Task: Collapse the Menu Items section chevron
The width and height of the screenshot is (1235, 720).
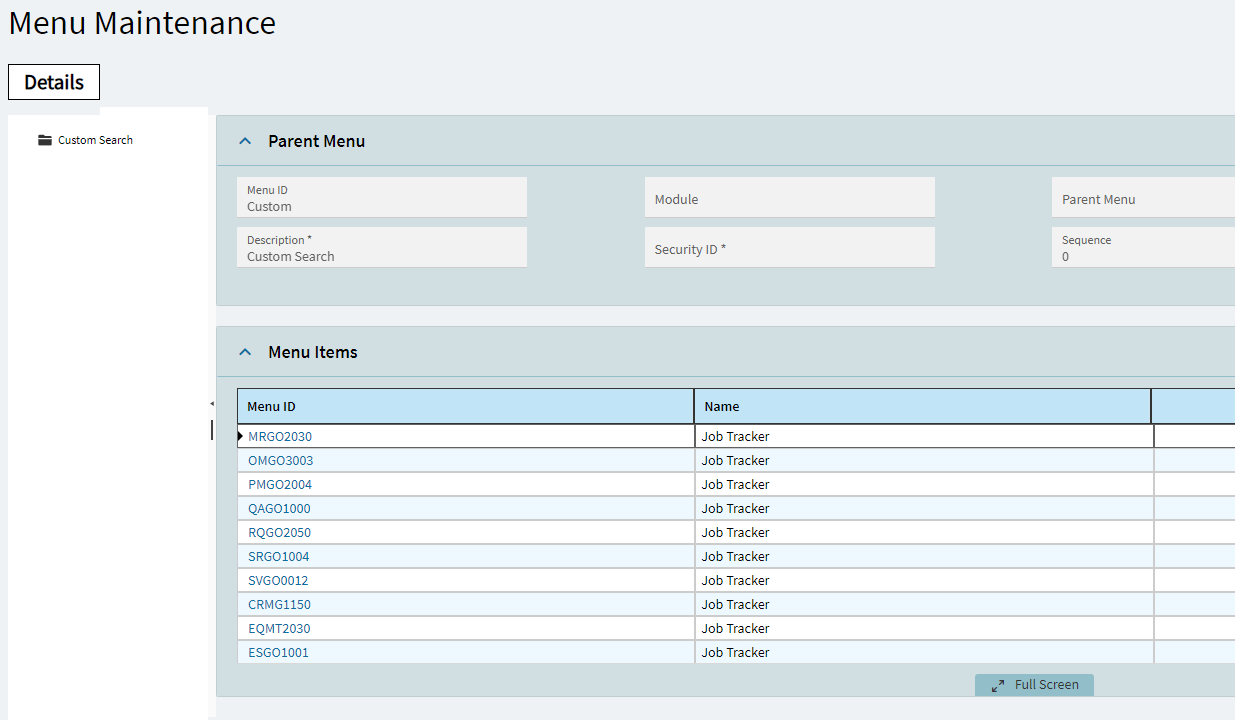Action: point(245,352)
